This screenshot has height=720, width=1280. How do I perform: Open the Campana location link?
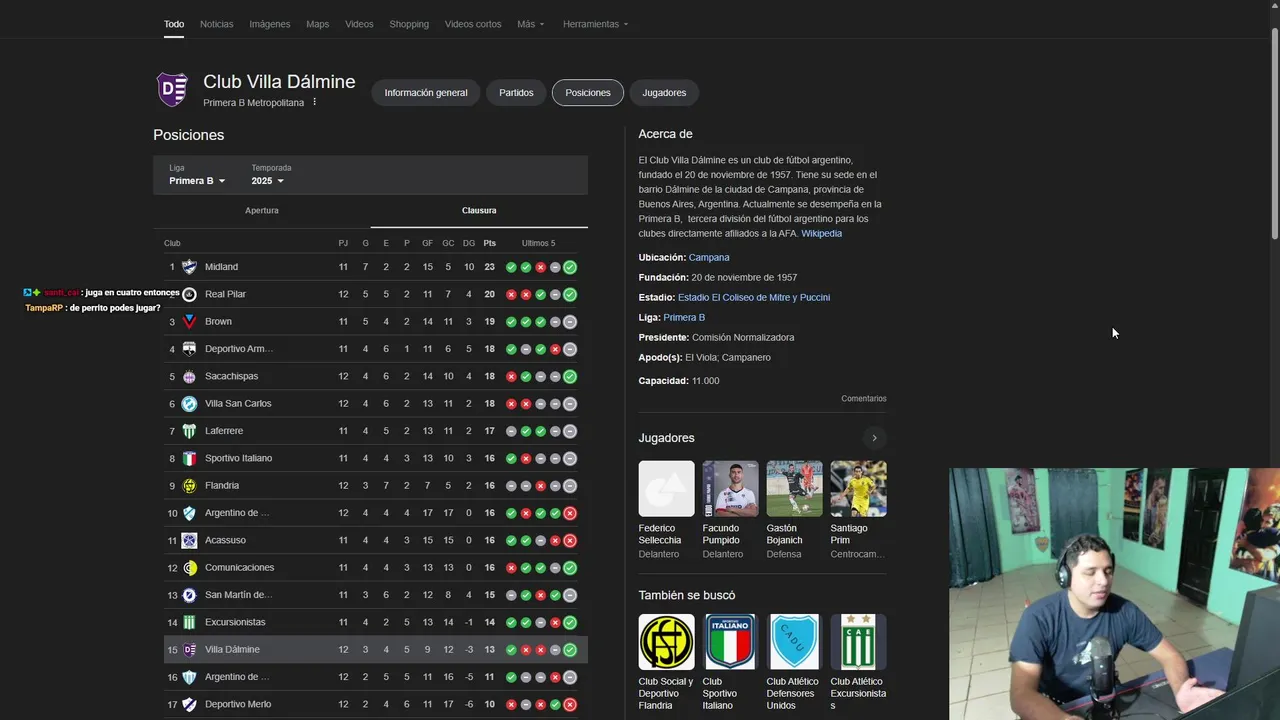(709, 257)
